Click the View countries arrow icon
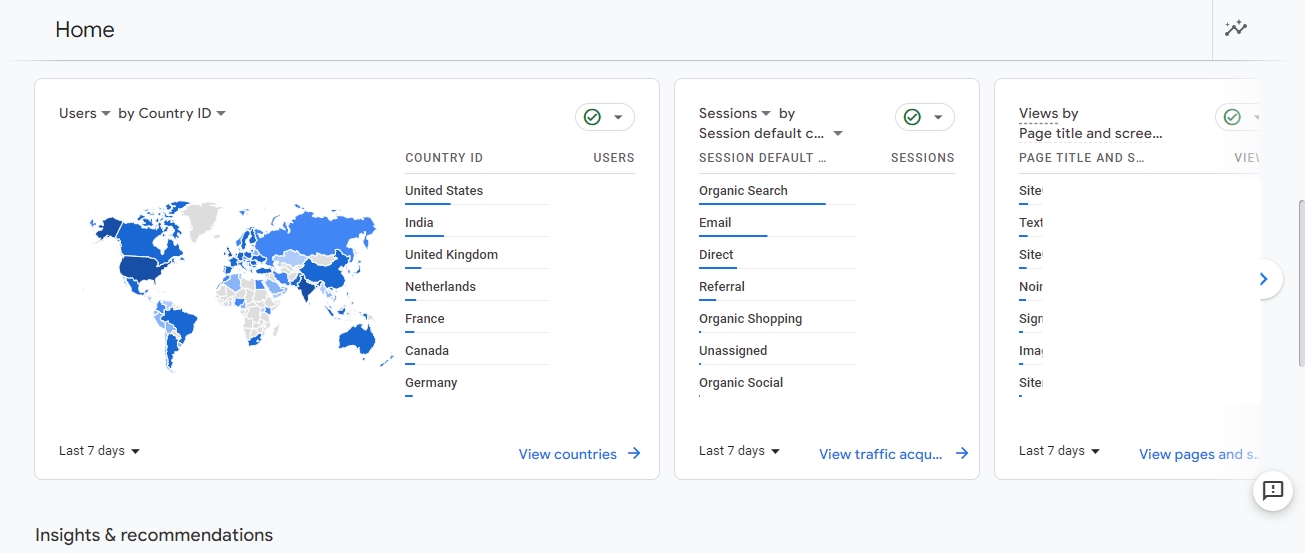Screen dimensions: 1305x553 pyautogui.click(x=634, y=454)
